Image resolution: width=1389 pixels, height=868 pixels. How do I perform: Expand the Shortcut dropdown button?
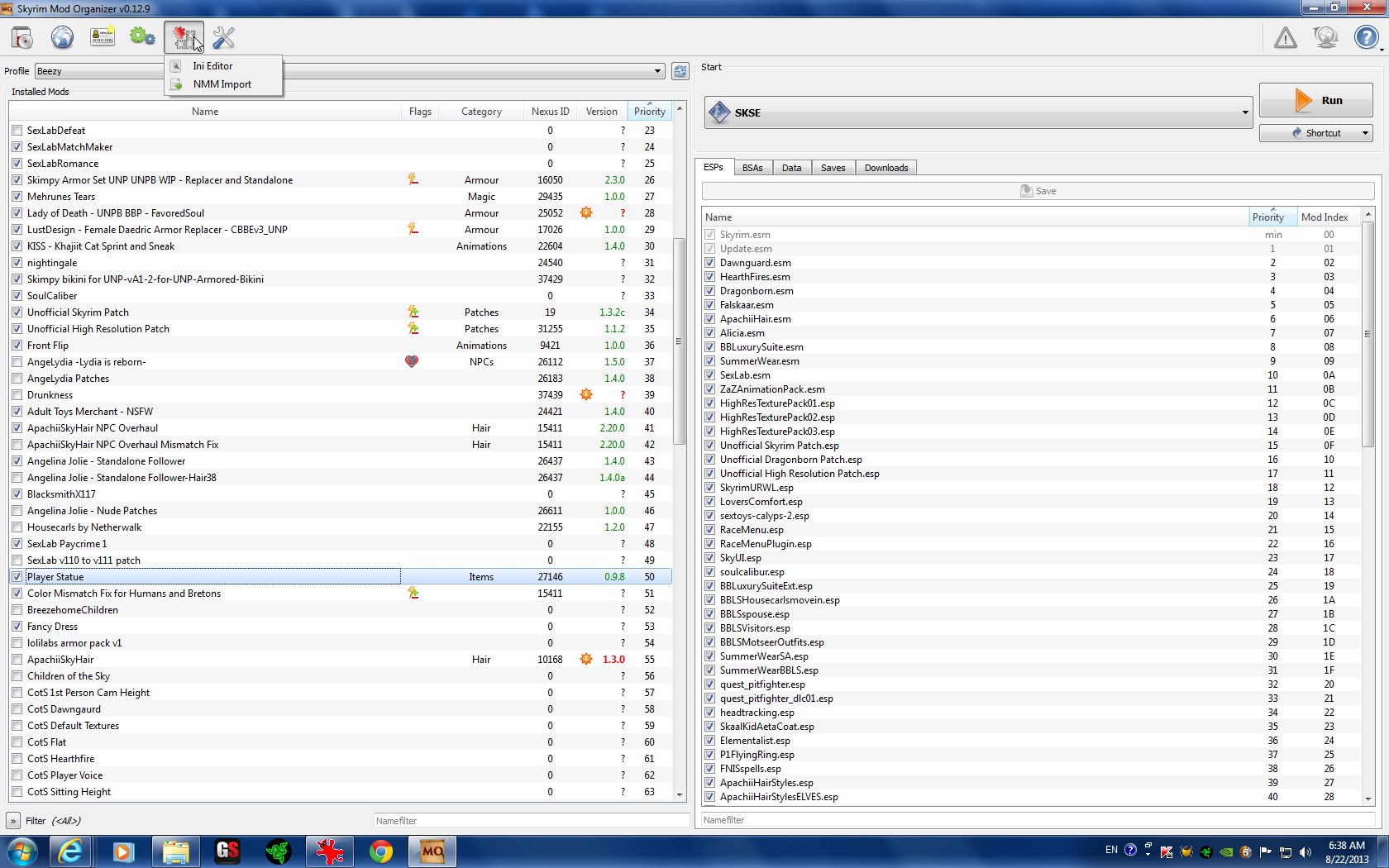(1364, 133)
